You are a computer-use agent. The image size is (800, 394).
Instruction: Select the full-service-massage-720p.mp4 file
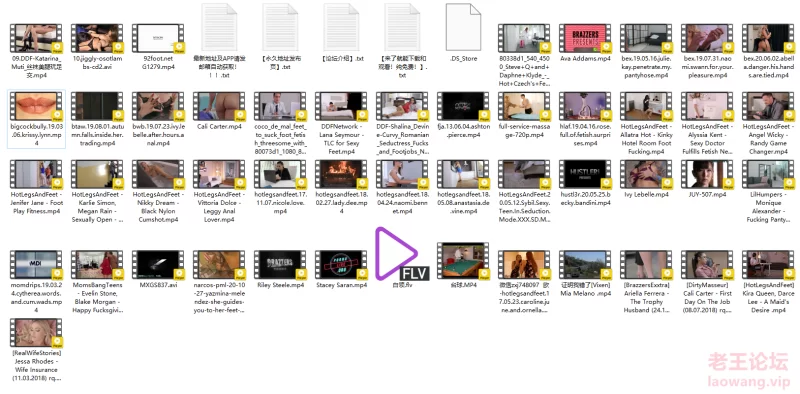click(523, 106)
